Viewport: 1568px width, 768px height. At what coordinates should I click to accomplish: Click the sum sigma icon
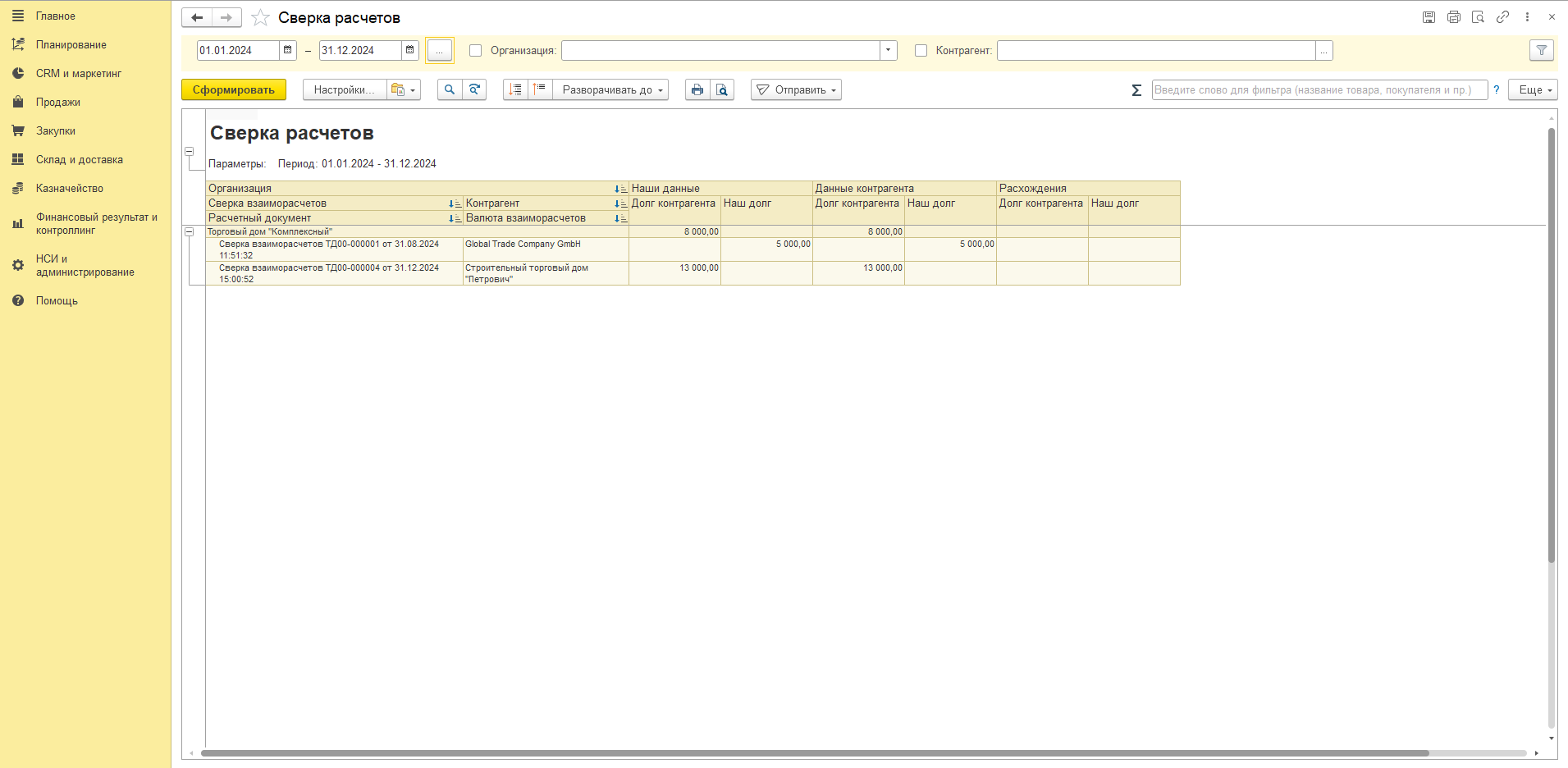click(x=1136, y=90)
